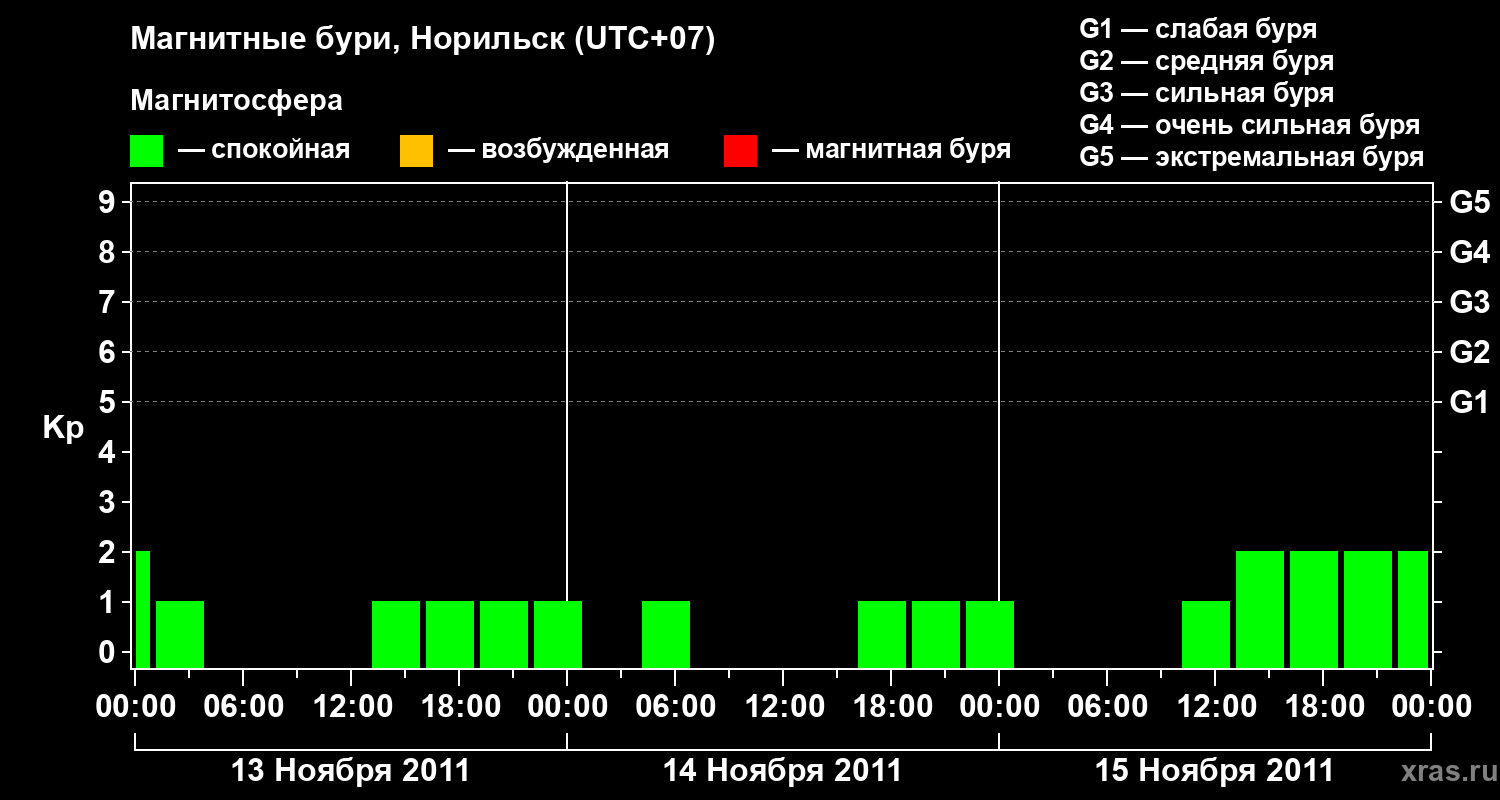Click the 12:00 time label above 13 Ноября

tap(351, 707)
